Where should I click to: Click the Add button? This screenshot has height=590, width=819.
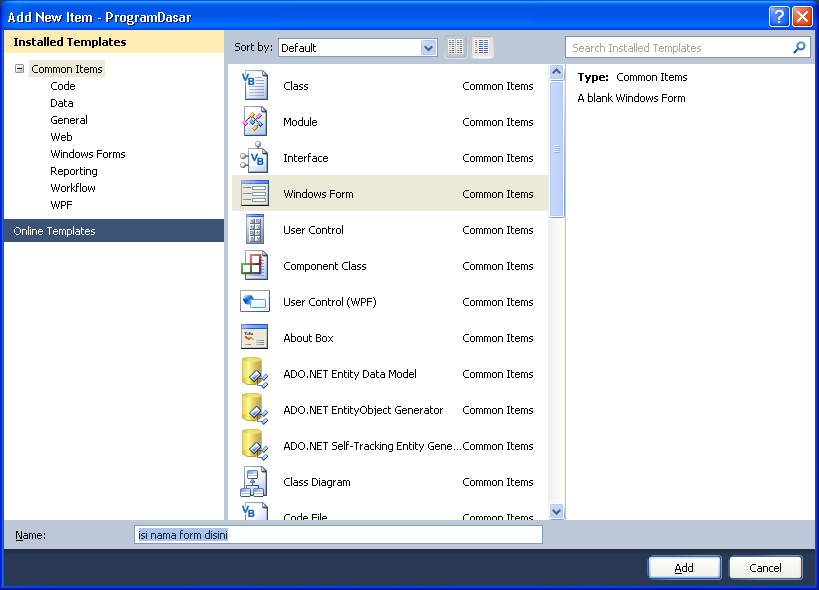coord(684,568)
